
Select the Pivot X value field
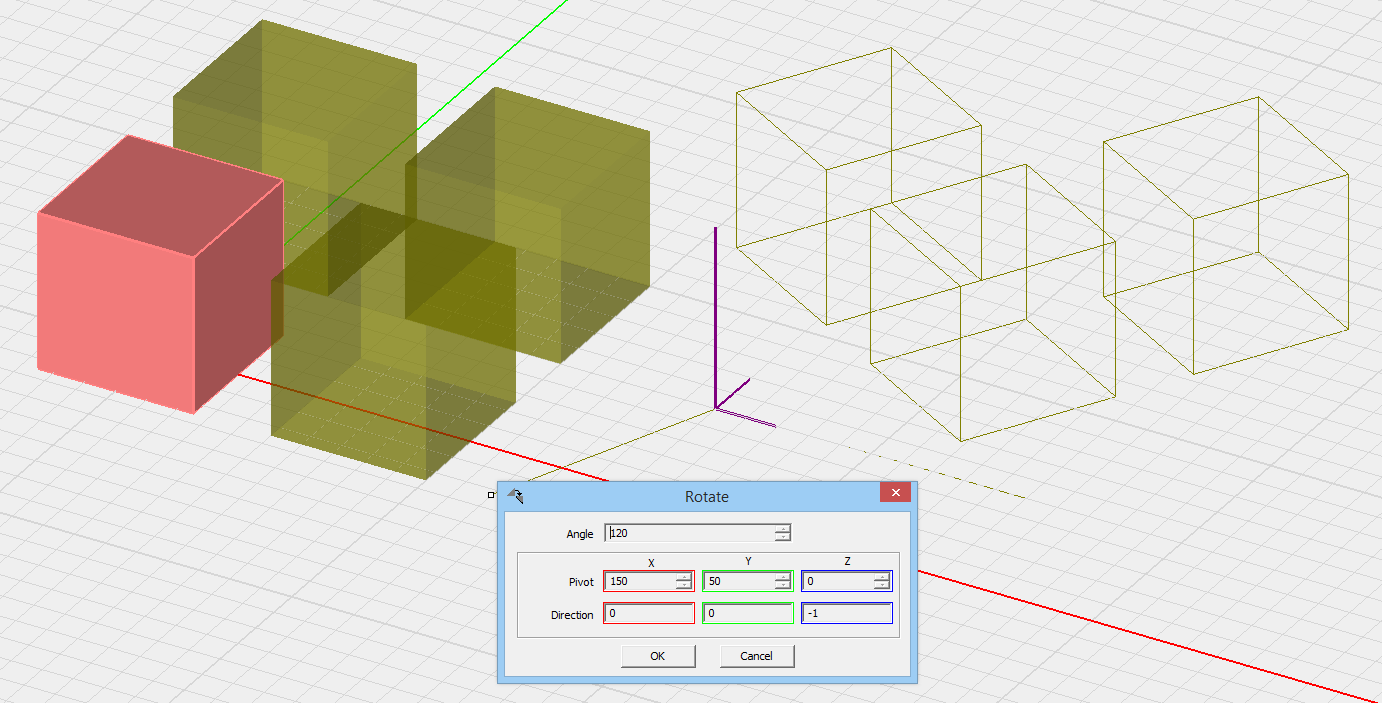[x=640, y=582]
